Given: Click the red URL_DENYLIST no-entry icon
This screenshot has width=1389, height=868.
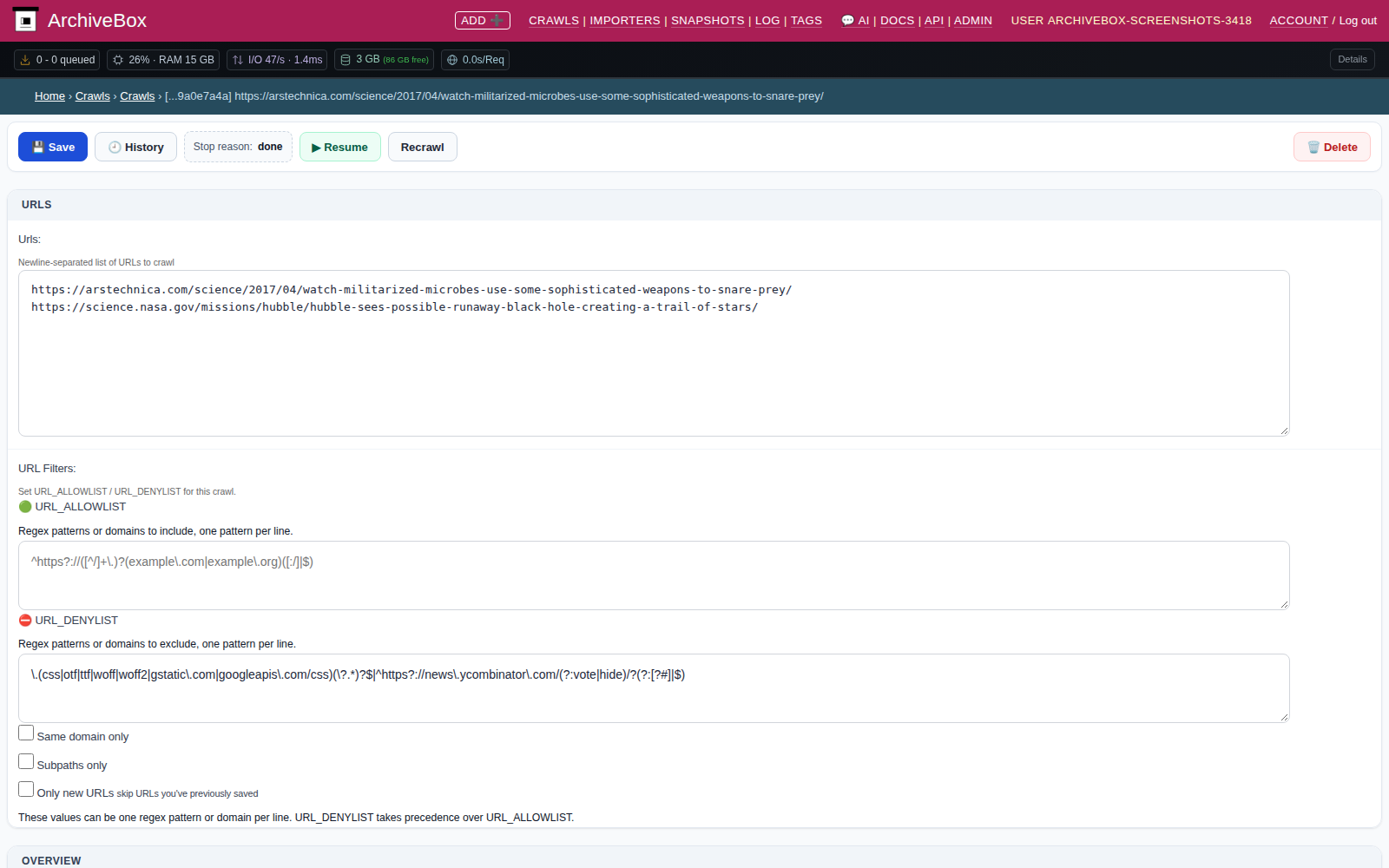Looking at the screenshot, I should point(25,621).
